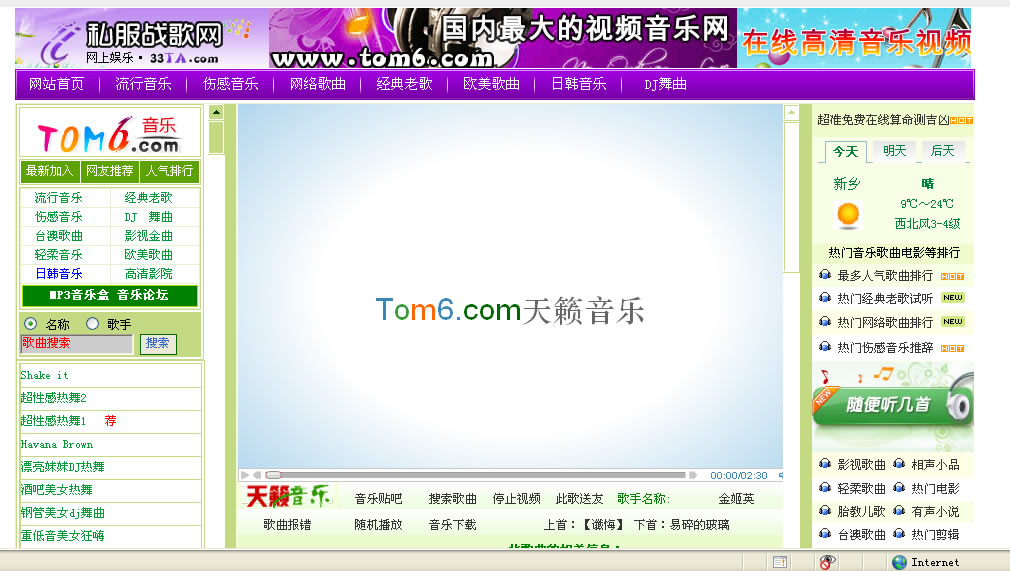
Task: Select the 名称 search radio button
Action: [x=30, y=324]
